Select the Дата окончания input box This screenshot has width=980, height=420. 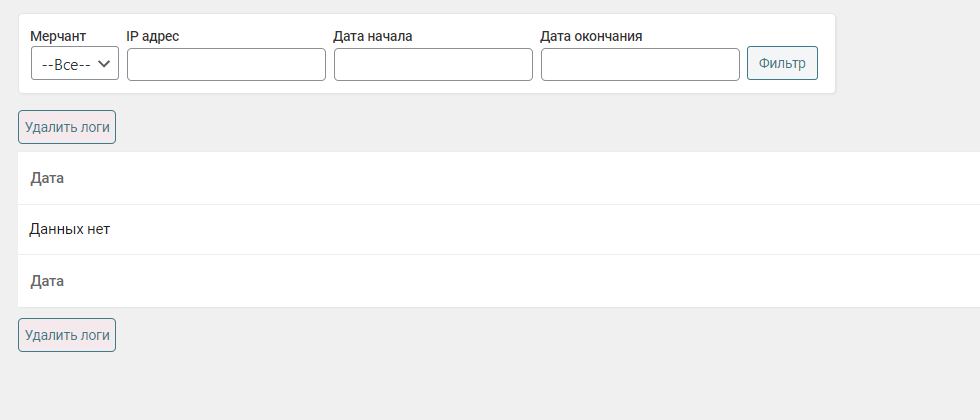click(x=640, y=64)
